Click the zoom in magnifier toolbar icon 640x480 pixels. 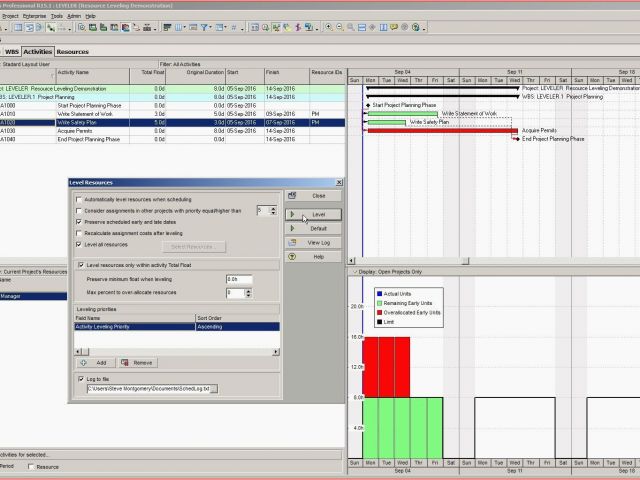328,29
